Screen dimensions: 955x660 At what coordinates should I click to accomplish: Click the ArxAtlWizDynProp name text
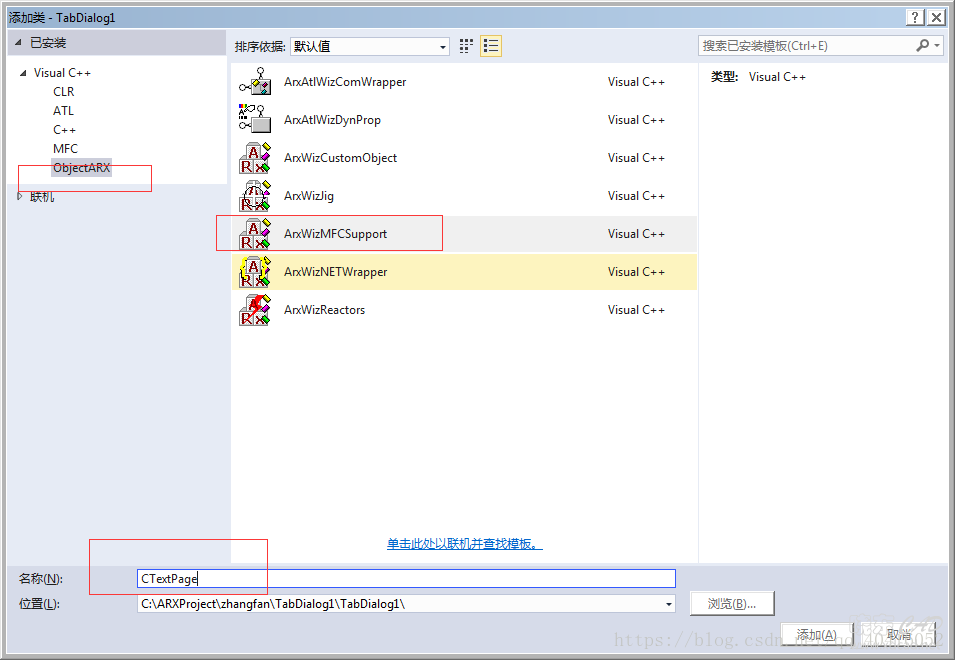[332, 120]
